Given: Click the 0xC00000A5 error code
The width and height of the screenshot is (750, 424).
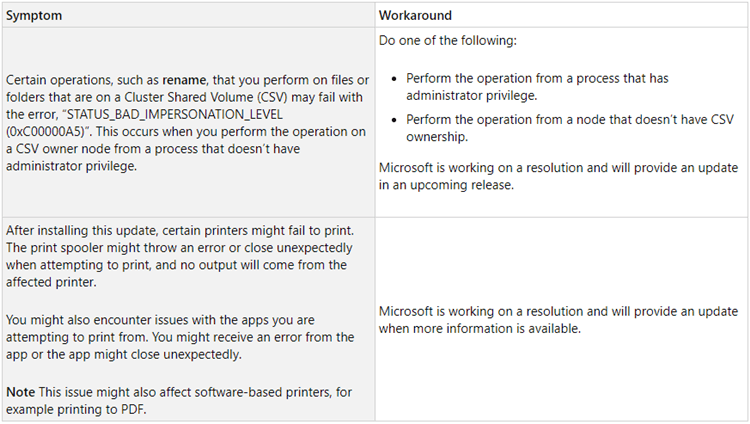Looking at the screenshot, I should [45, 132].
